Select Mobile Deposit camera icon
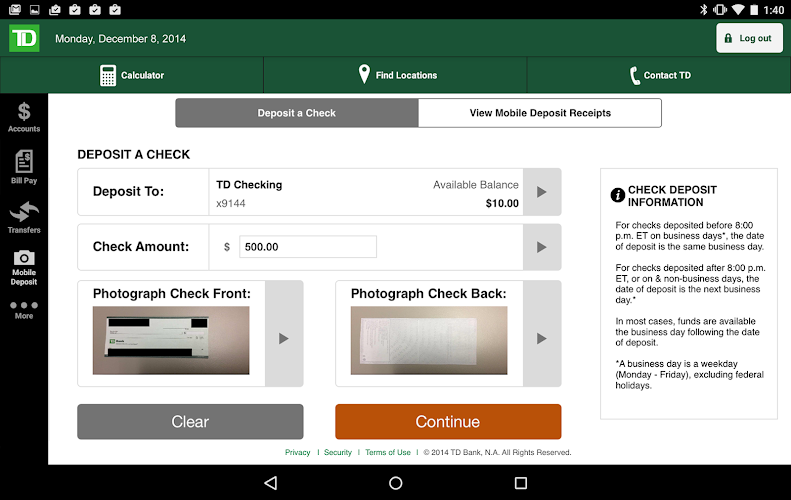This screenshot has height=500, width=791. pyautogui.click(x=24, y=259)
